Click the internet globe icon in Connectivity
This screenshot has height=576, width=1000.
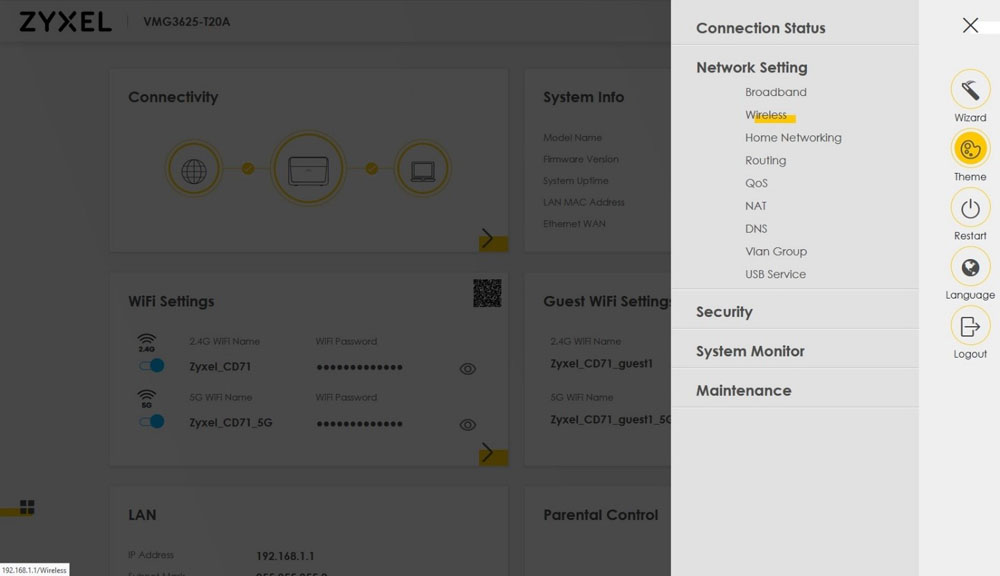(x=194, y=169)
